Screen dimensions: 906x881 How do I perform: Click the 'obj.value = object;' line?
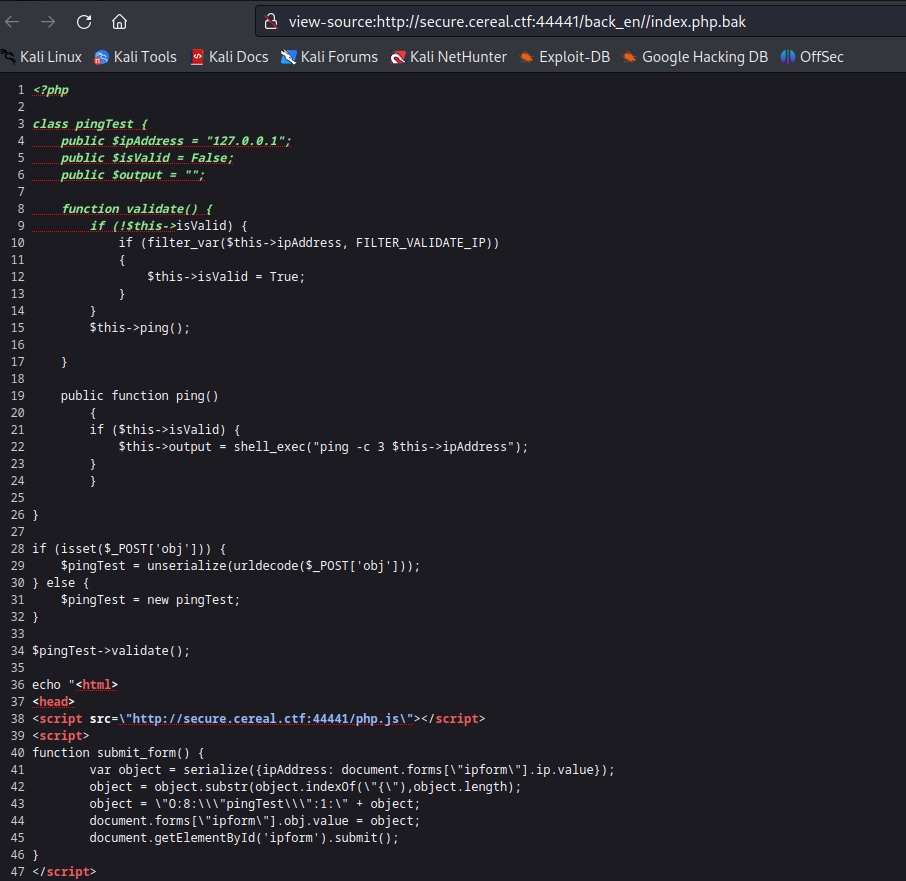tap(255, 821)
